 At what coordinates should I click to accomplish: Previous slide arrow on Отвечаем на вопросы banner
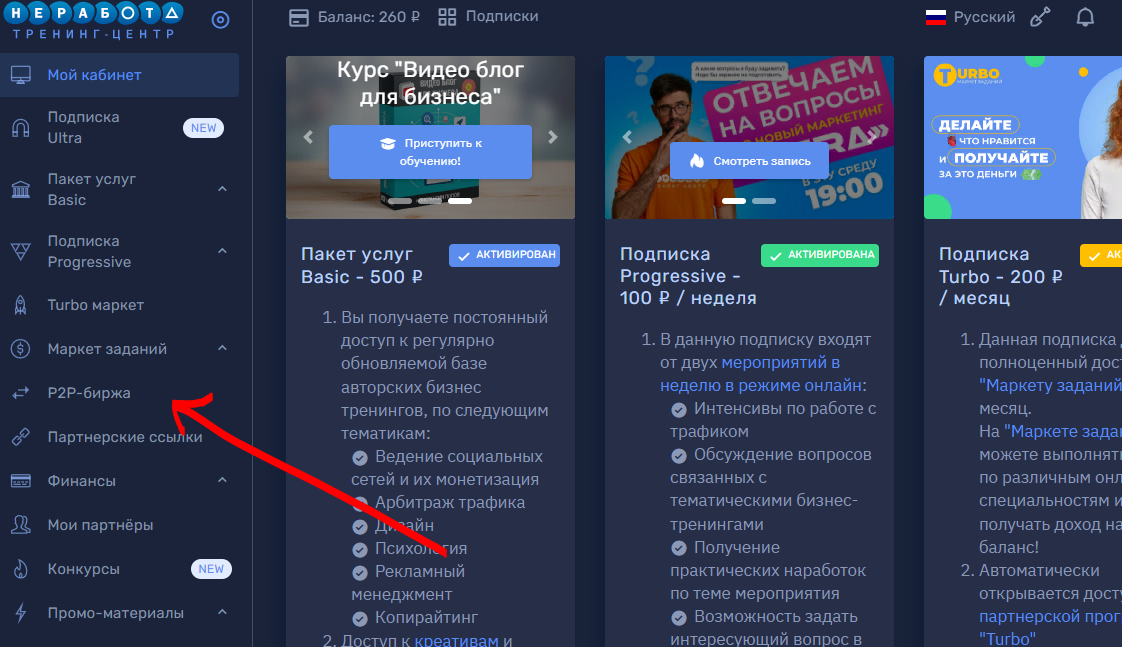tap(628, 137)
